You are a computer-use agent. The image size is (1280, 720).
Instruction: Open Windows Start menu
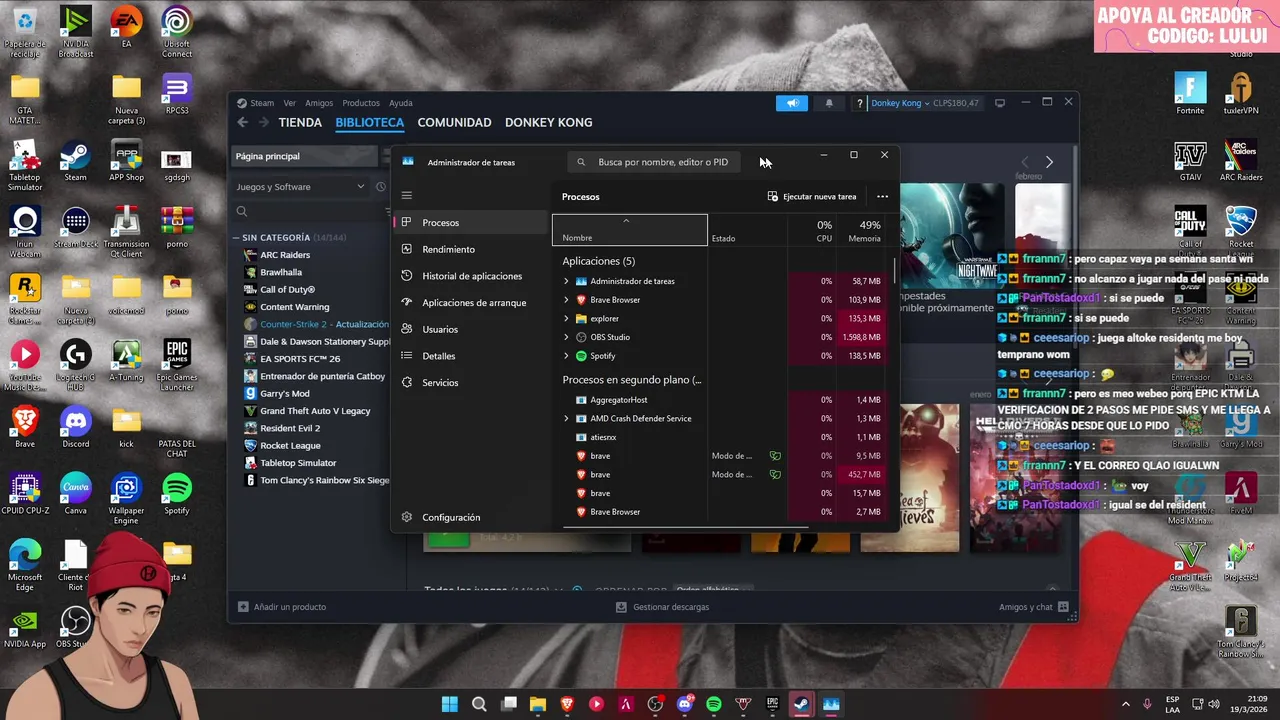(450, 704)
